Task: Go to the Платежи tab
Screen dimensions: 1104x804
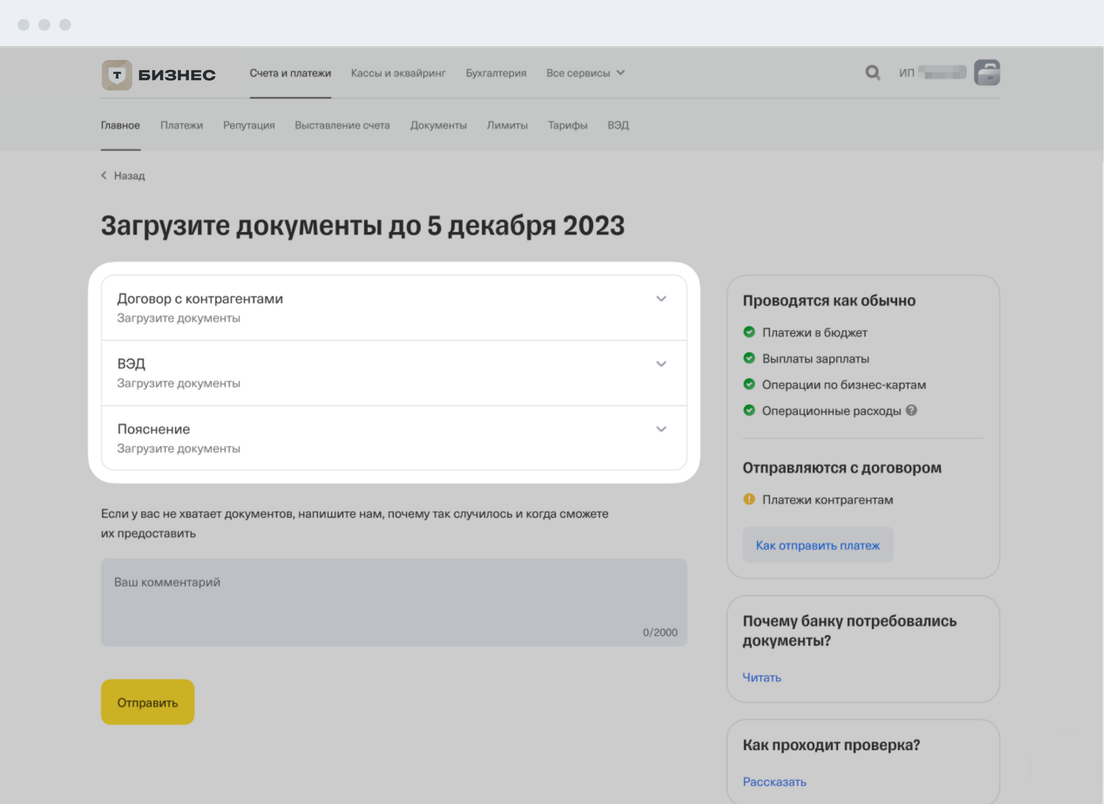Action: pos(181,126)
